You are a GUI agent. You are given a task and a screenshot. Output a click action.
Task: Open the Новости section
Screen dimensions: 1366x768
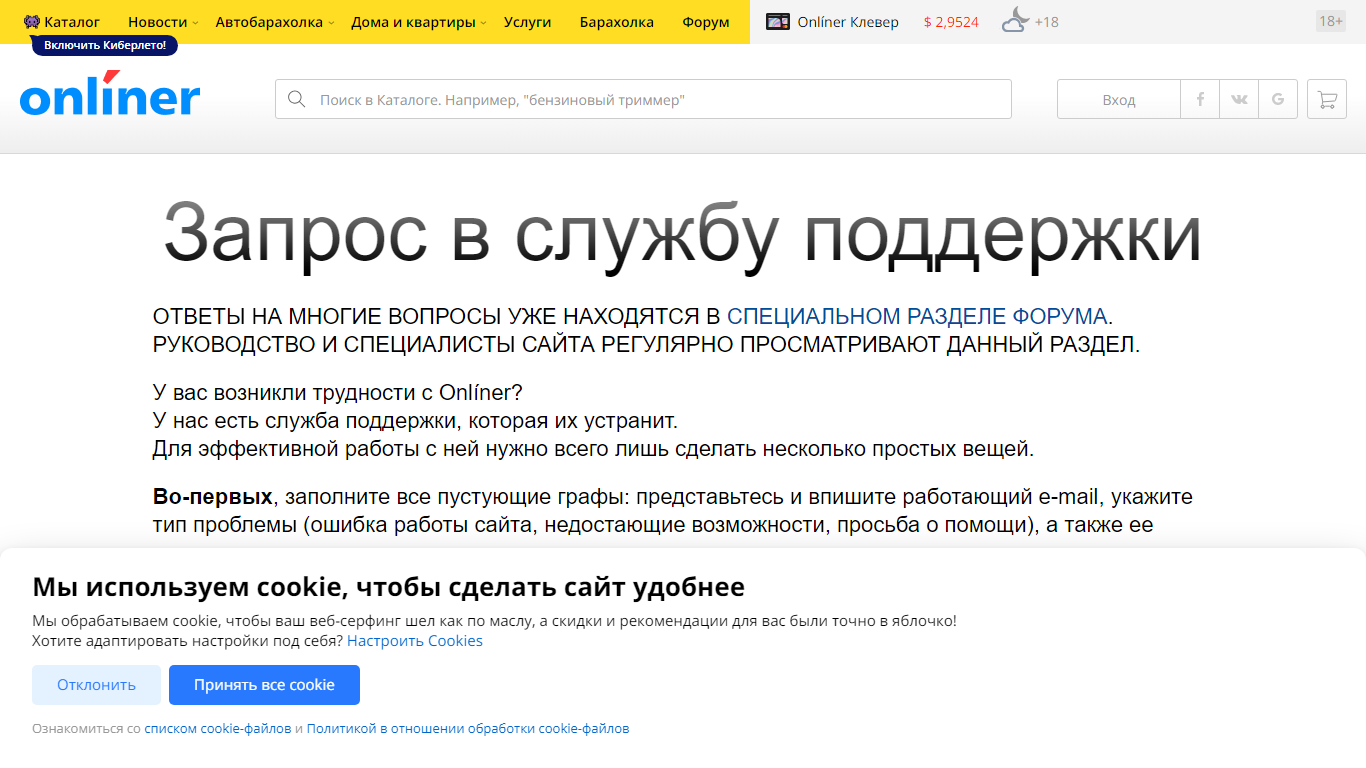[157, 22]
